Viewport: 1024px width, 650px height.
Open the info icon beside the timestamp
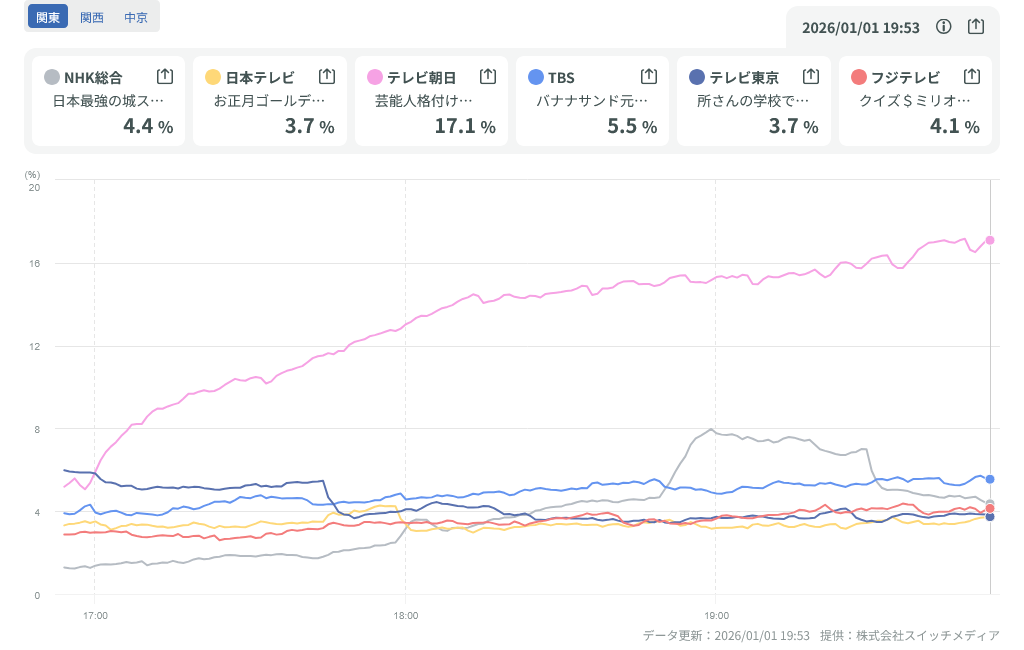click(943, 27)
